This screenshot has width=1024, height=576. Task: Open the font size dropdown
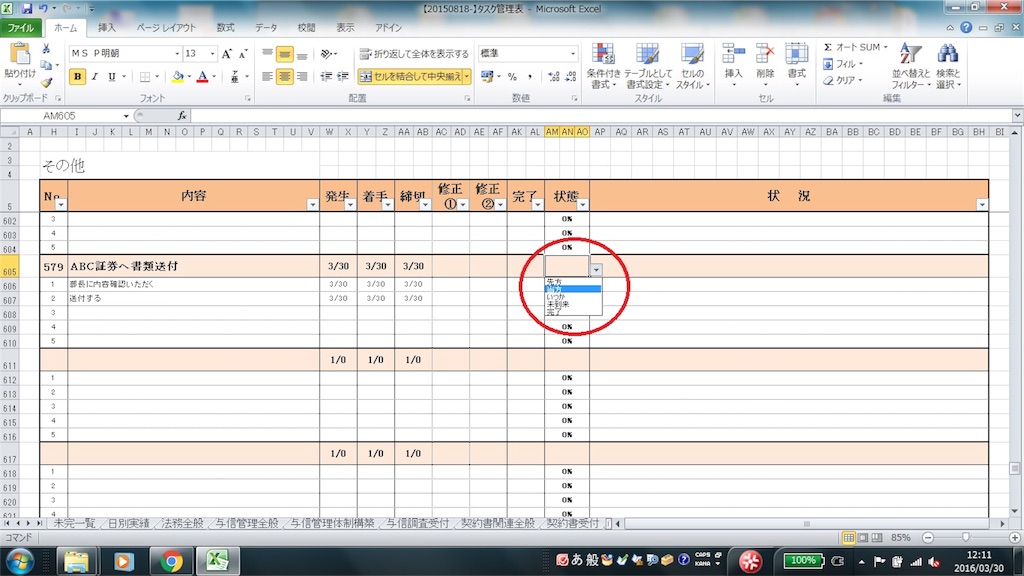(212, 54)
